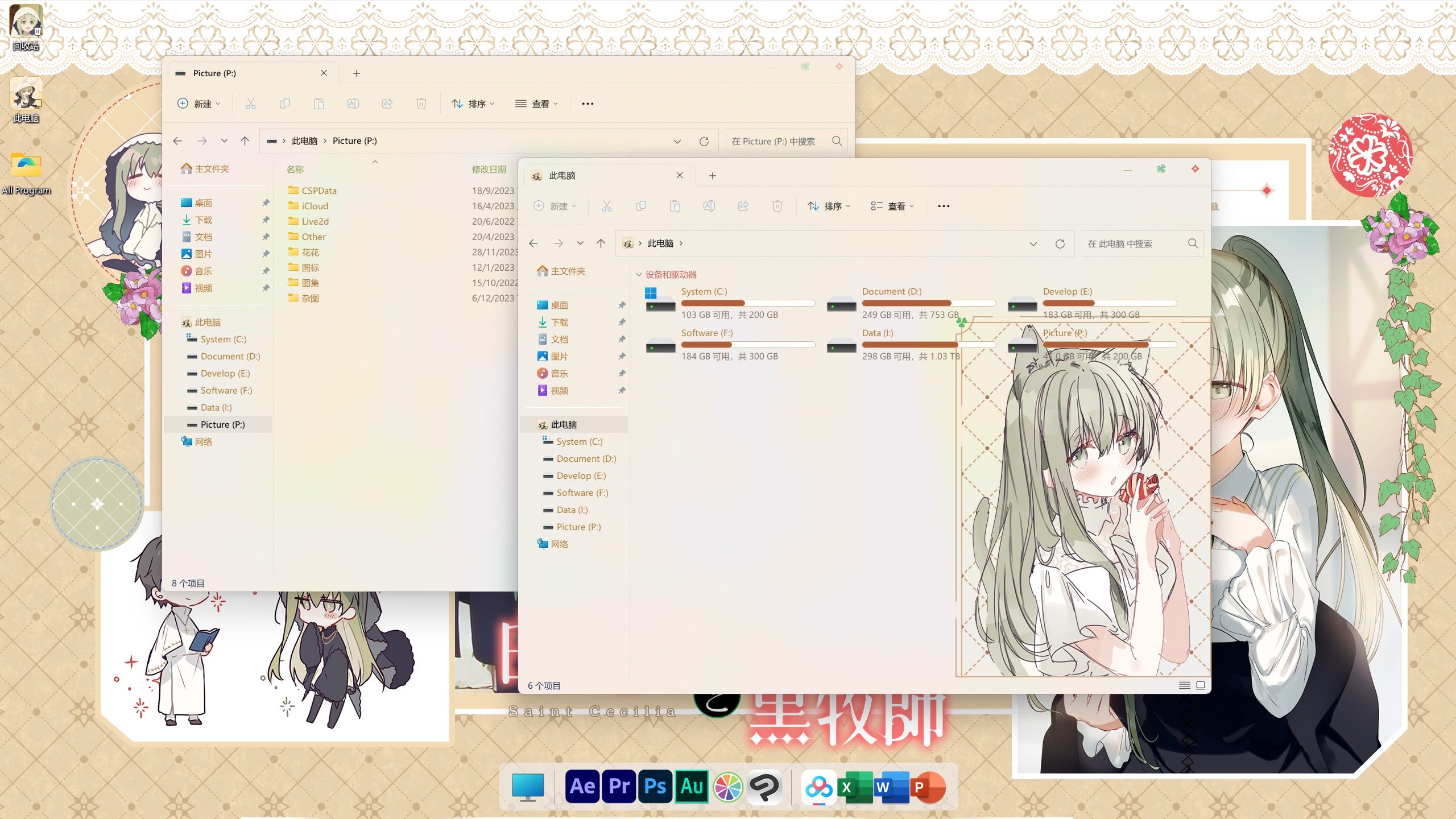Screen dimensions: 1456x819
Task: Click the back arrow in Picture (P:) window
Action: pos(177,141)
